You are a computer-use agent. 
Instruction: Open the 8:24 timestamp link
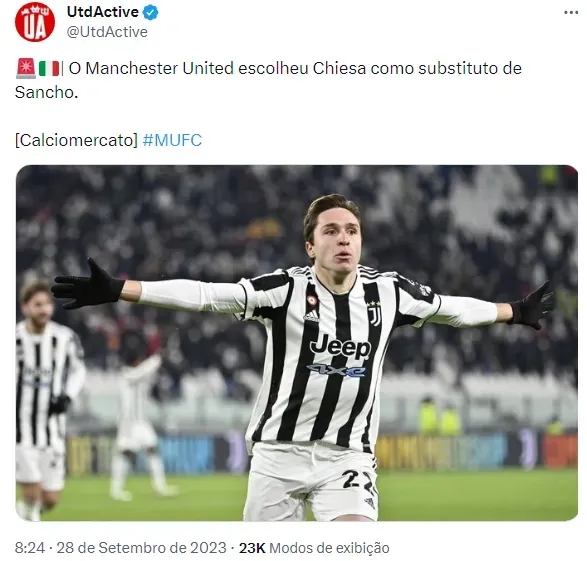[x=30, y=548]
